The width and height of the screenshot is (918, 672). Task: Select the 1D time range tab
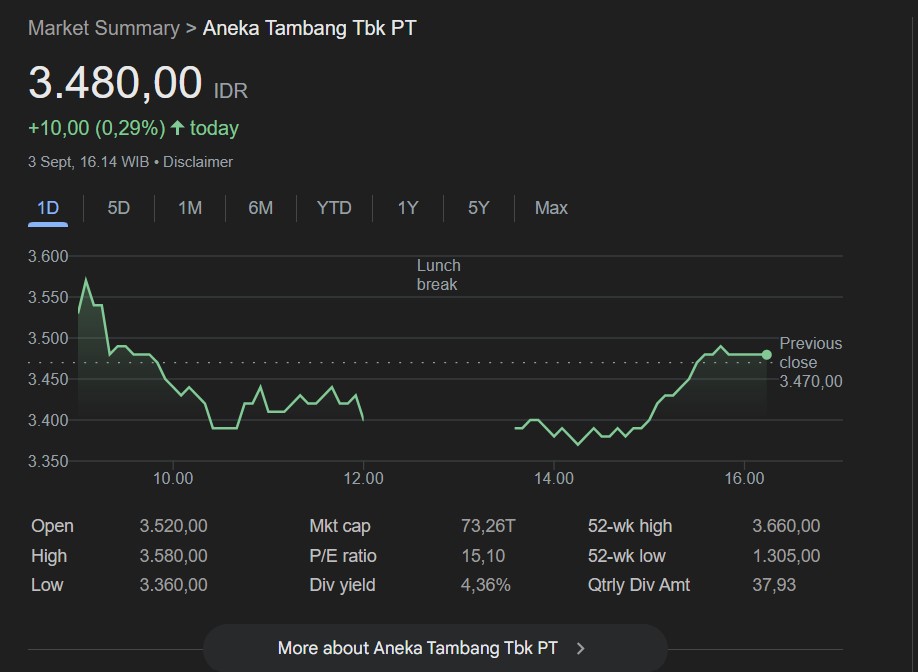48,208
